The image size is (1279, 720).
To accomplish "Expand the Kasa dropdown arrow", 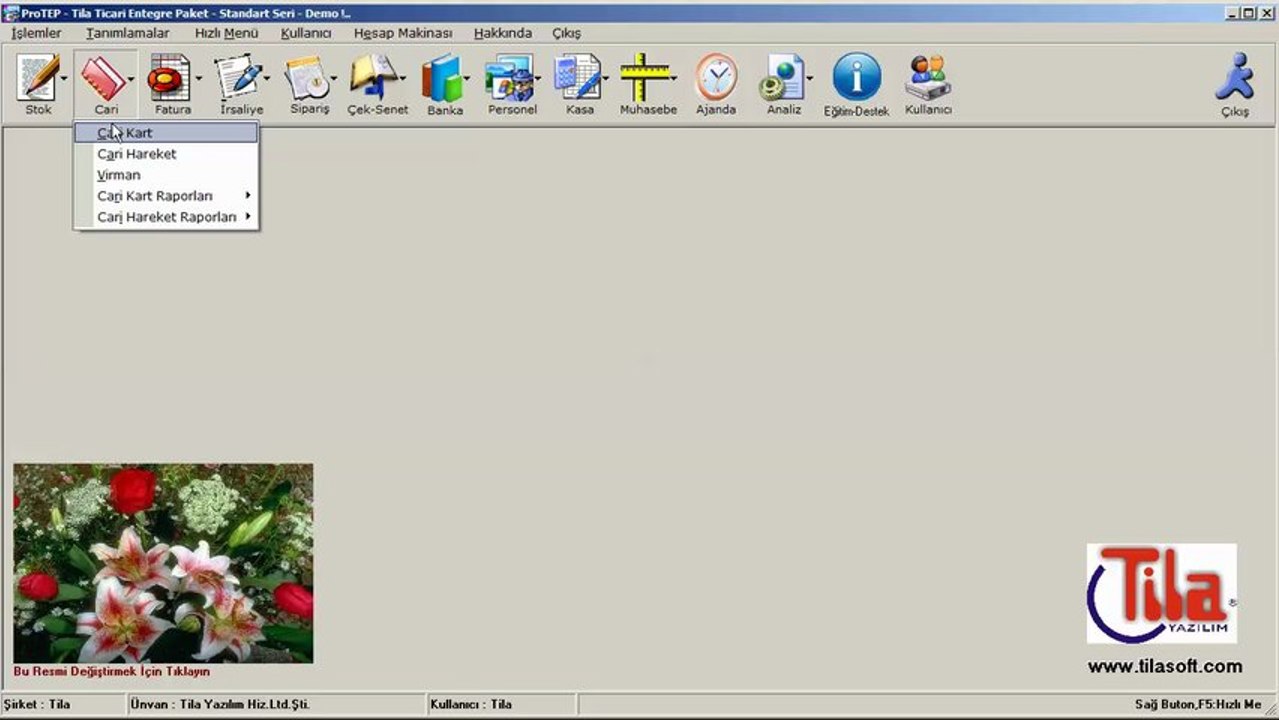I will pyautogui.click(x=606, y=78).
